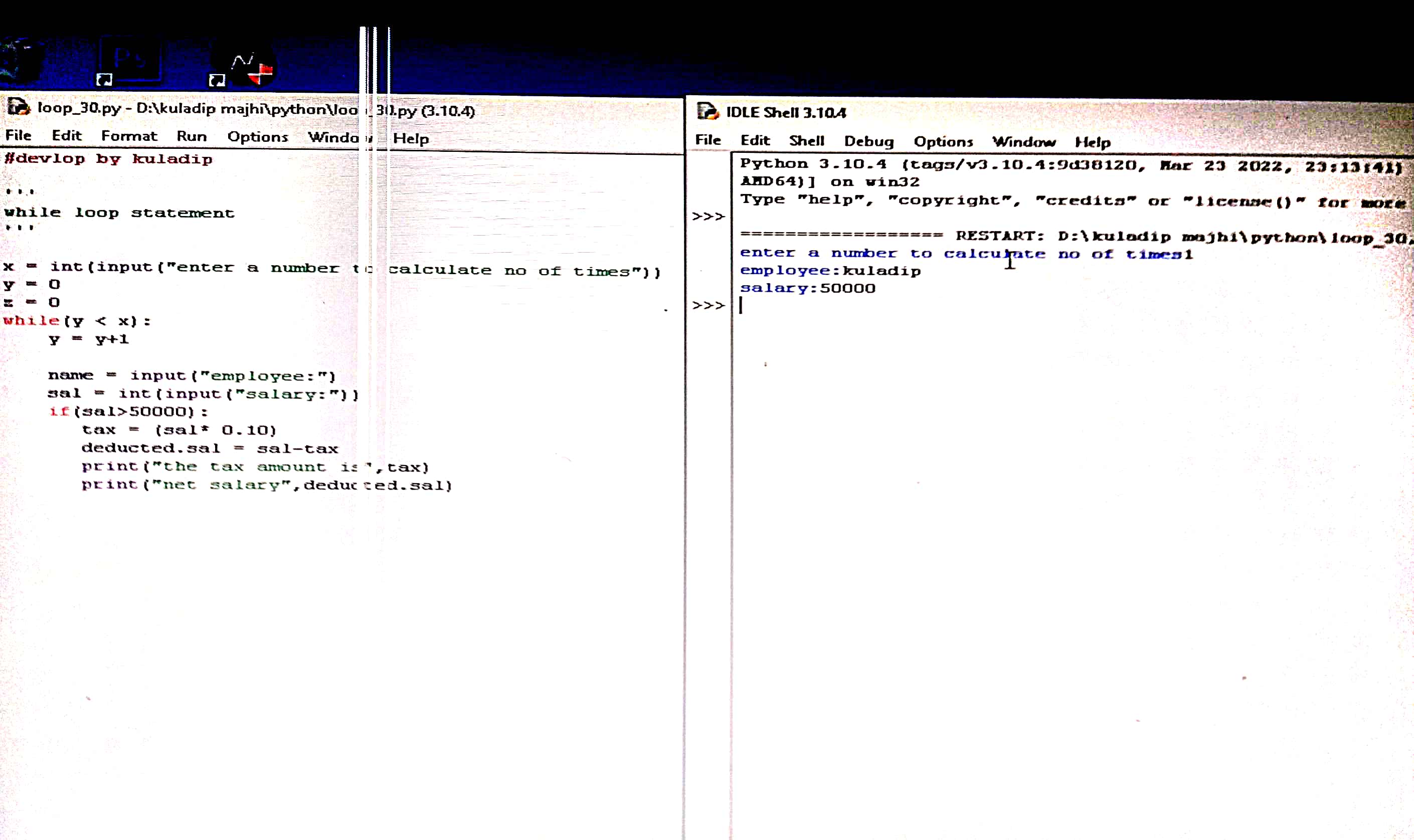The image size is (1414, 840).
Task: Open the Shell menu in IDLE Shell
Action: 806,141
